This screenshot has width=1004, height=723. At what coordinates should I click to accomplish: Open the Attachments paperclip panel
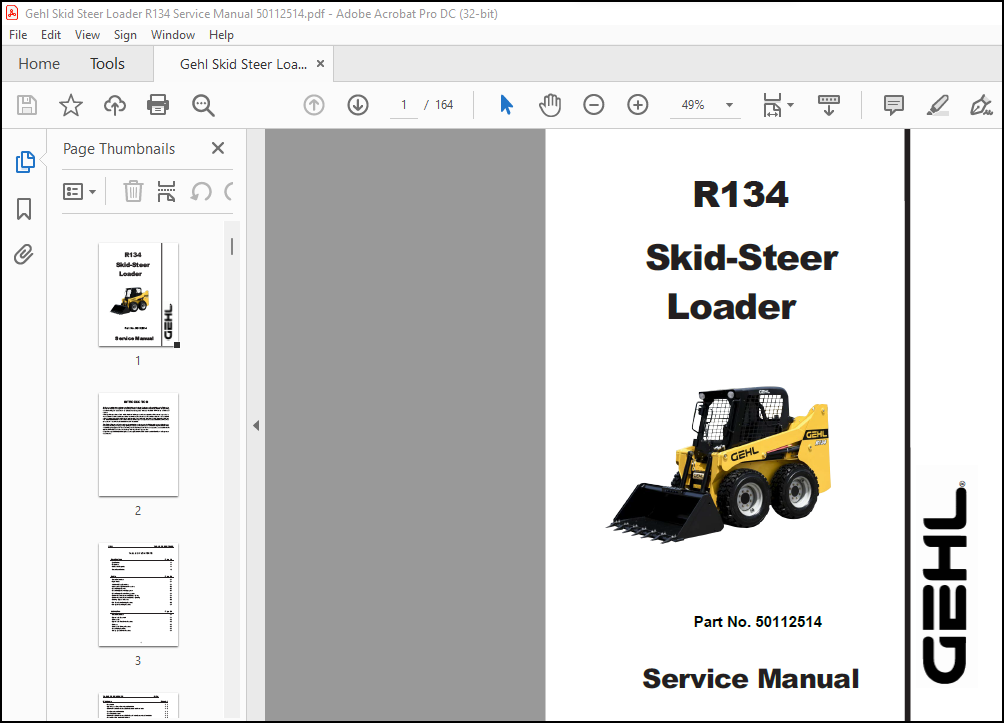(24, 254)
